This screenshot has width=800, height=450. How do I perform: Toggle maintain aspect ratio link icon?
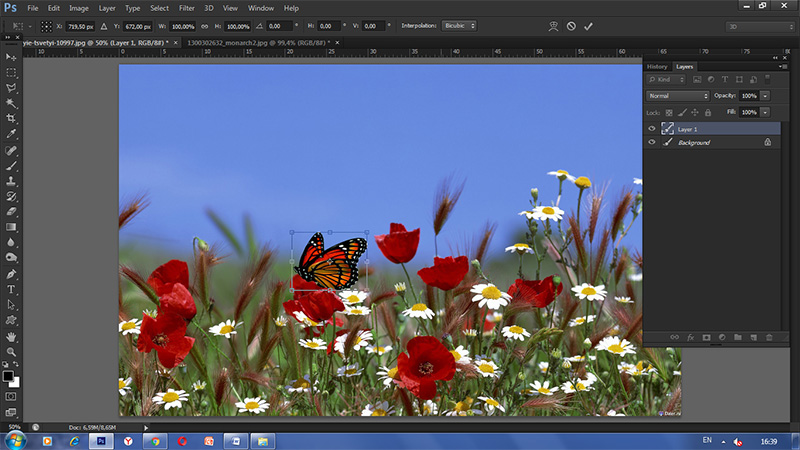pos(205,26)
